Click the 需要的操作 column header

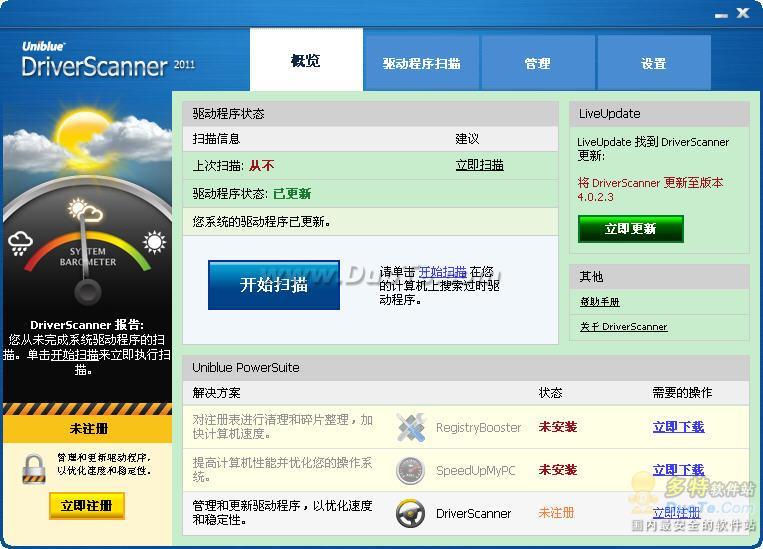tap(682, 393)
